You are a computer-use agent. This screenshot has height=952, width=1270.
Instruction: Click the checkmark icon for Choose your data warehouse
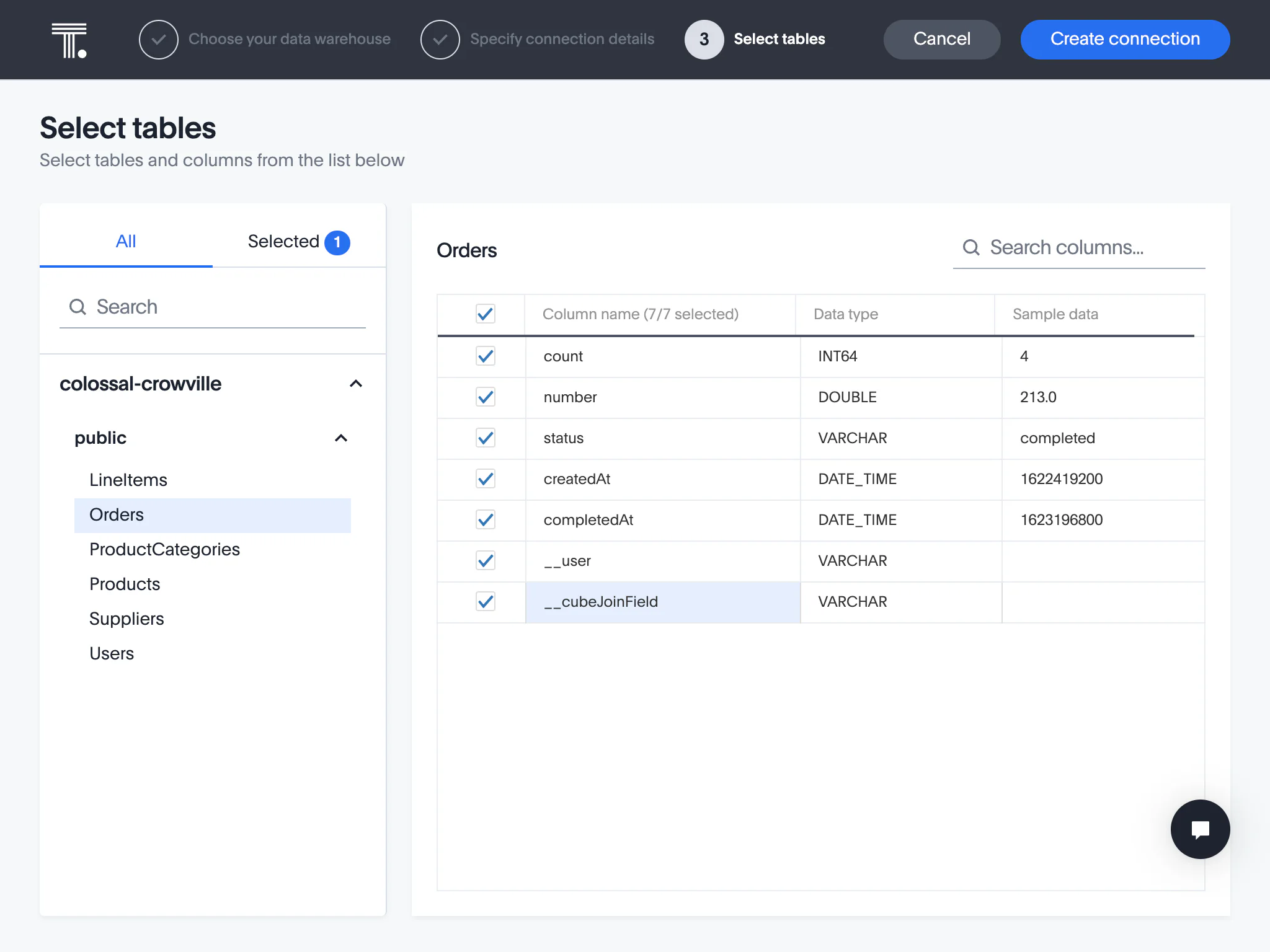159,40
